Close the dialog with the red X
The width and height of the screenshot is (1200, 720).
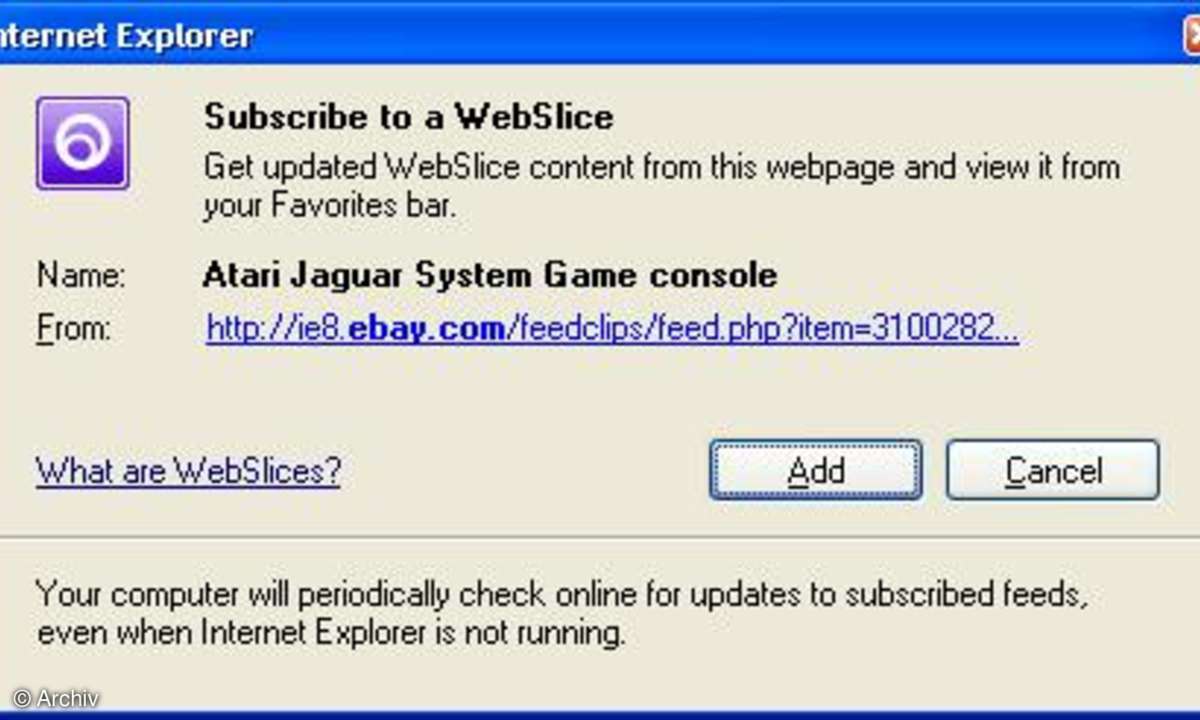point(1192,35)
